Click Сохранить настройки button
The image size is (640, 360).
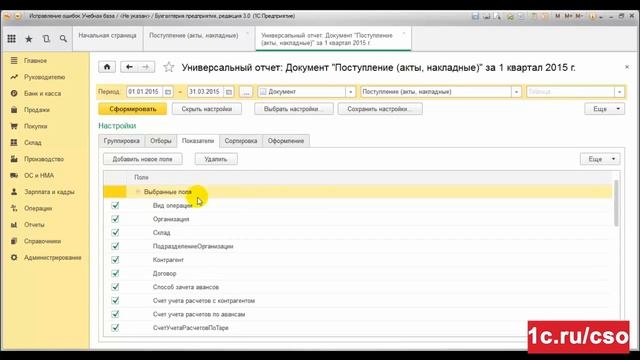(380, 109)
